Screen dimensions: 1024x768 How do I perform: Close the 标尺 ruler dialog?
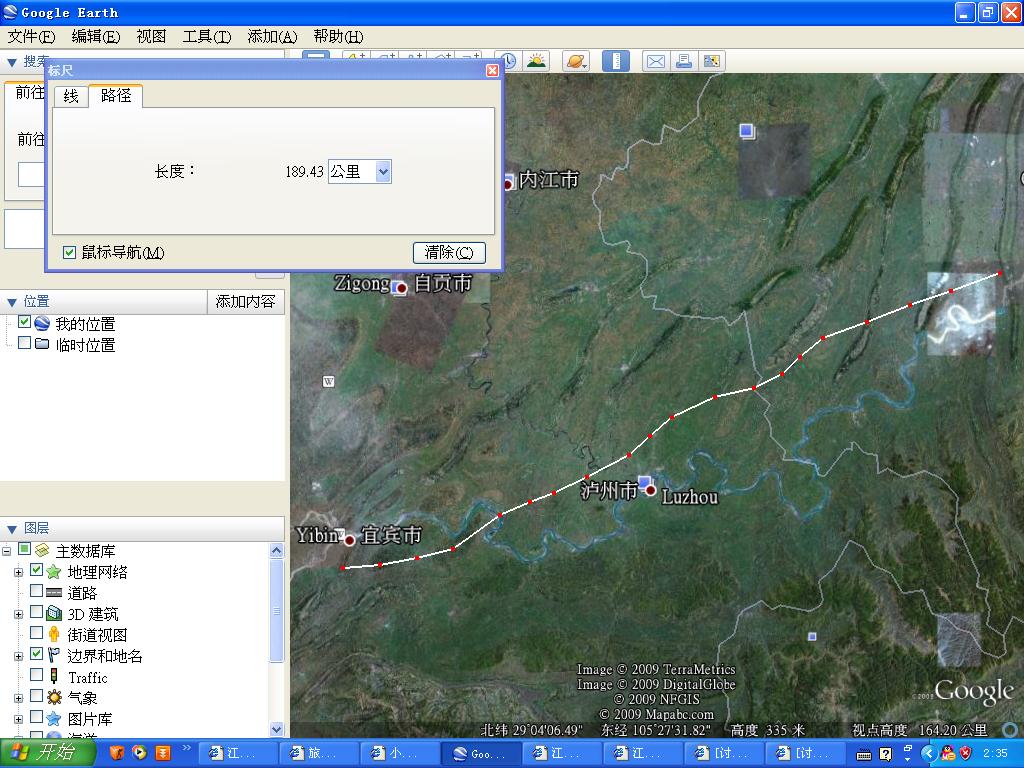(492, 70)
